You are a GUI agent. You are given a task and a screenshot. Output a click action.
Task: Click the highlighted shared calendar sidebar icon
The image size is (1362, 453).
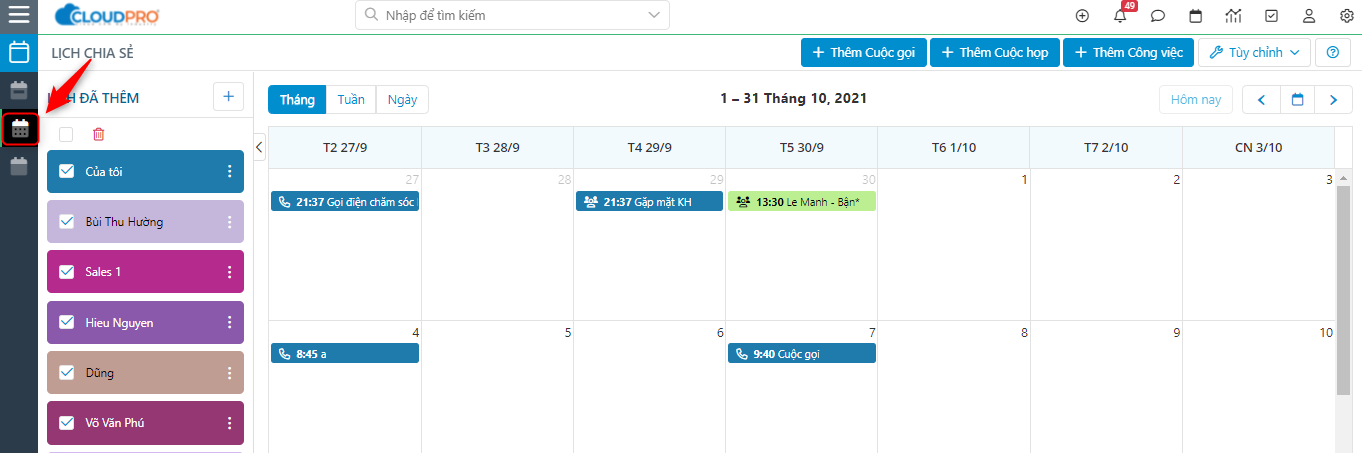[20, 128]
